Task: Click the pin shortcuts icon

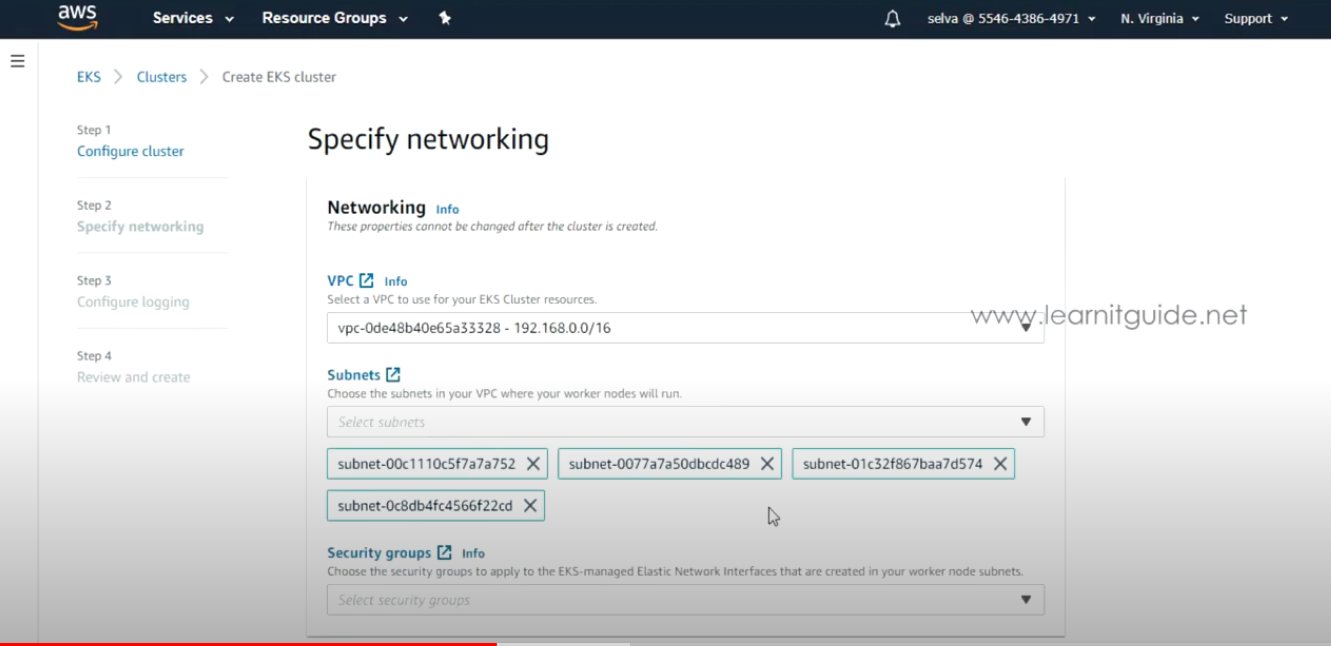Action: [445, 18]
